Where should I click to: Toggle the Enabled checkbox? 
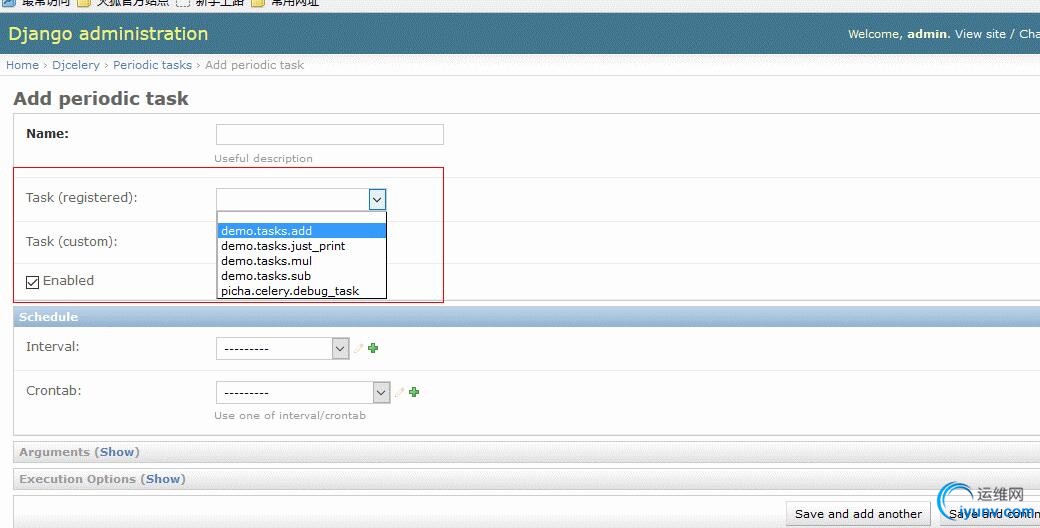pos(32,282)
